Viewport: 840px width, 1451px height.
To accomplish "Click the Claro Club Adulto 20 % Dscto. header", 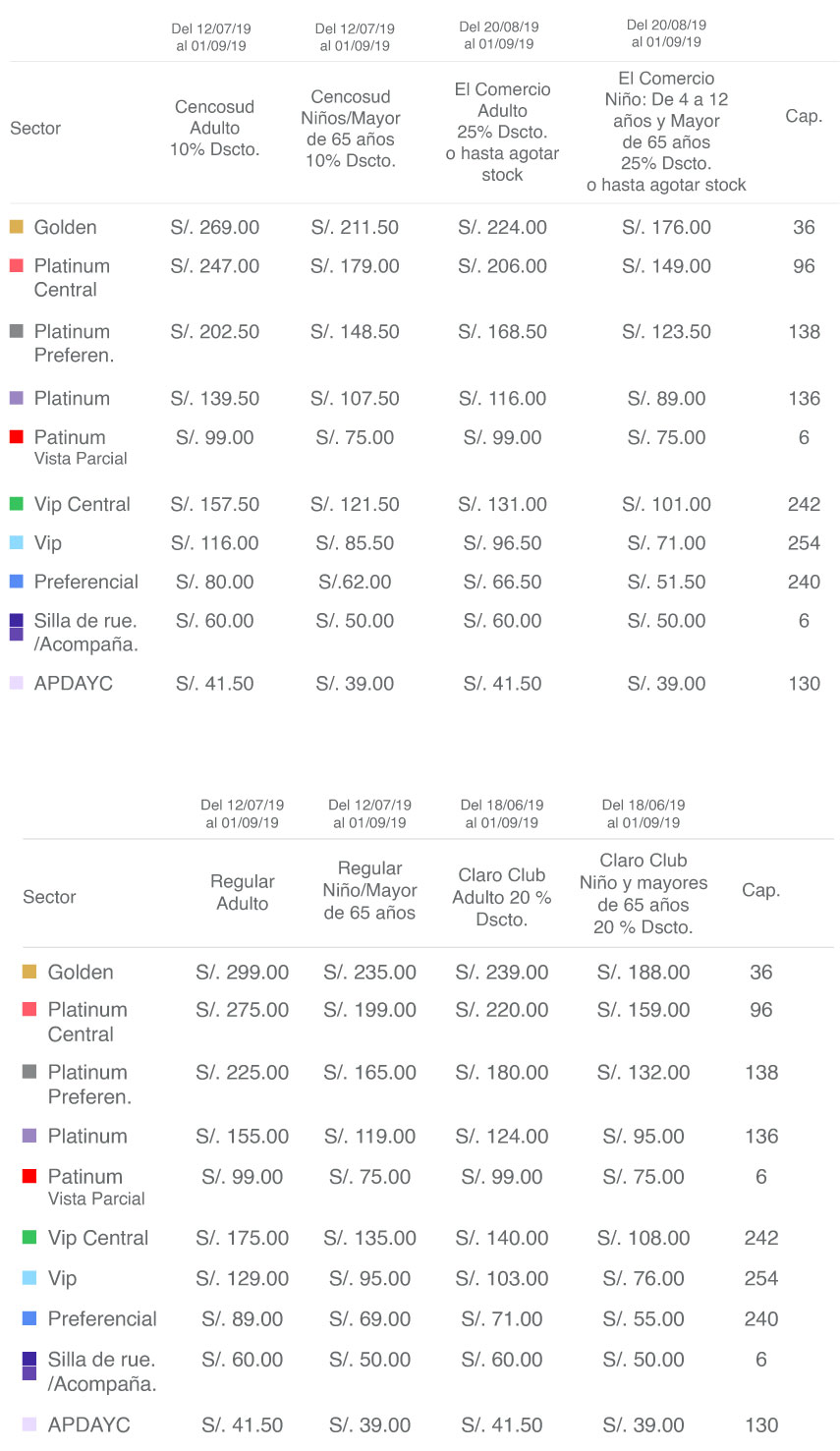I will tap(502, 897).
